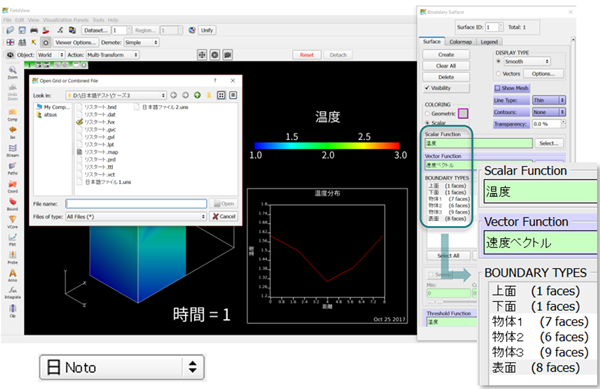Open the Visualization Panels menu
This screenshot has width=600, height=389.
click(x=65, y=20)
